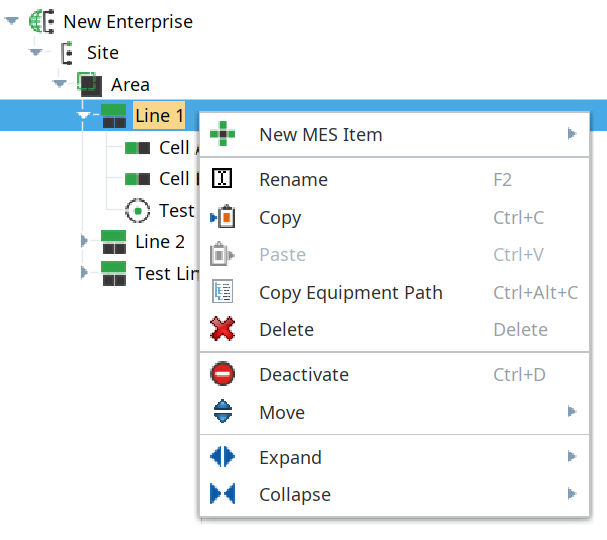Click the red X Delete icon

click(x=223, y=329)
